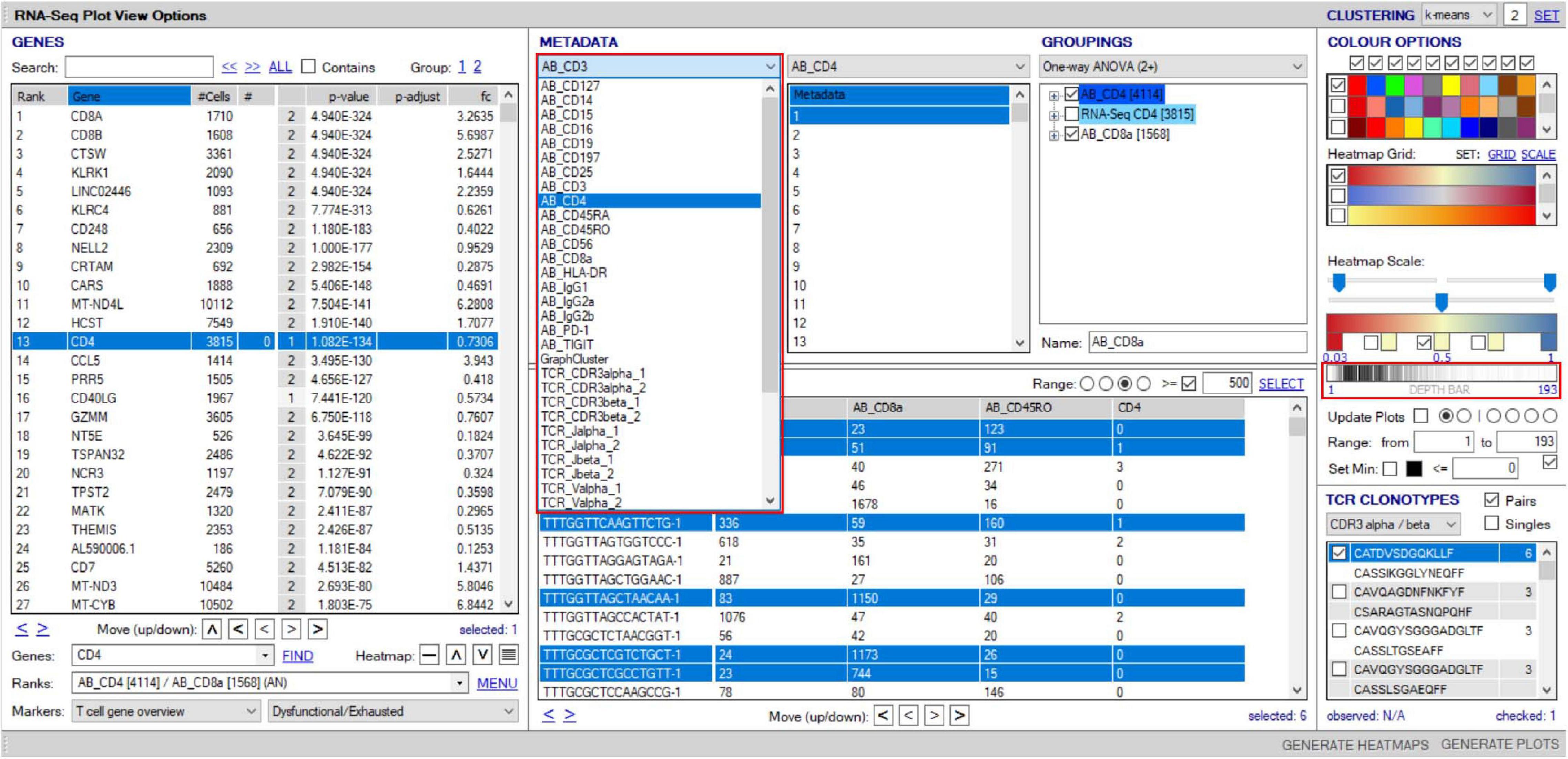Screen dimensions: 1568x759
Task: Click the double-right search arrows
Action: (x=252, y=67)
